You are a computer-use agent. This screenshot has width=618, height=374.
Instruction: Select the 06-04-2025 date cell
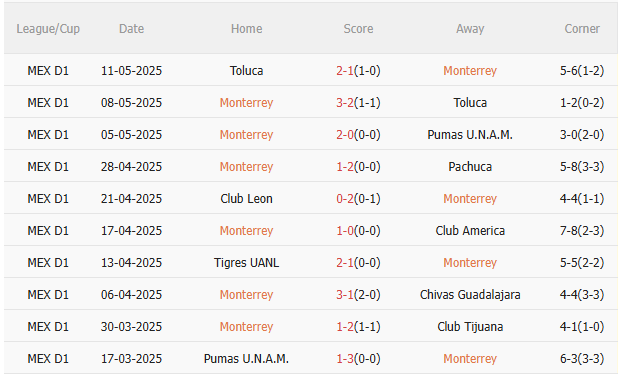click(131, 294)
